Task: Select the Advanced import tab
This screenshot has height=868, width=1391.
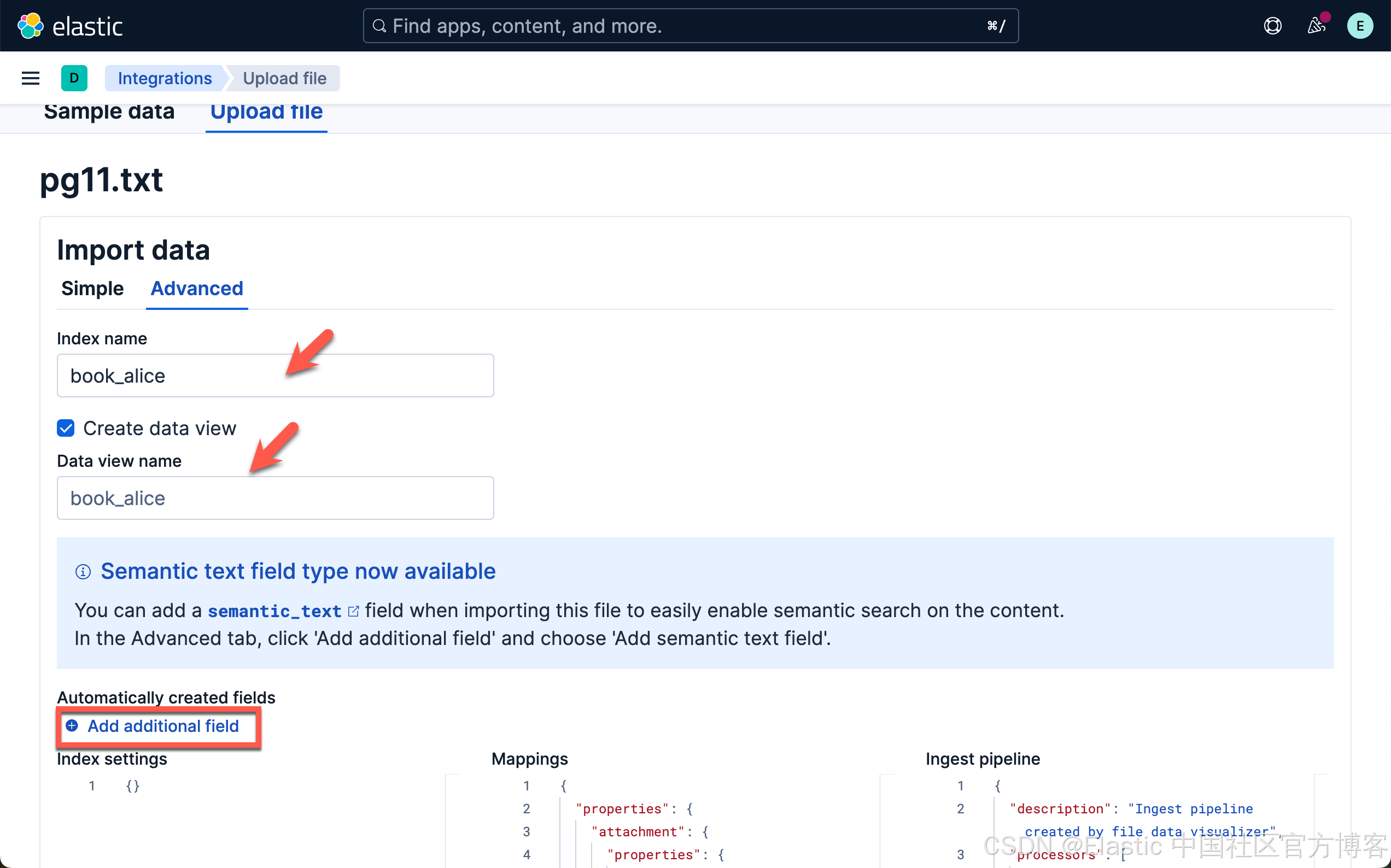Action: pos(197,288)
